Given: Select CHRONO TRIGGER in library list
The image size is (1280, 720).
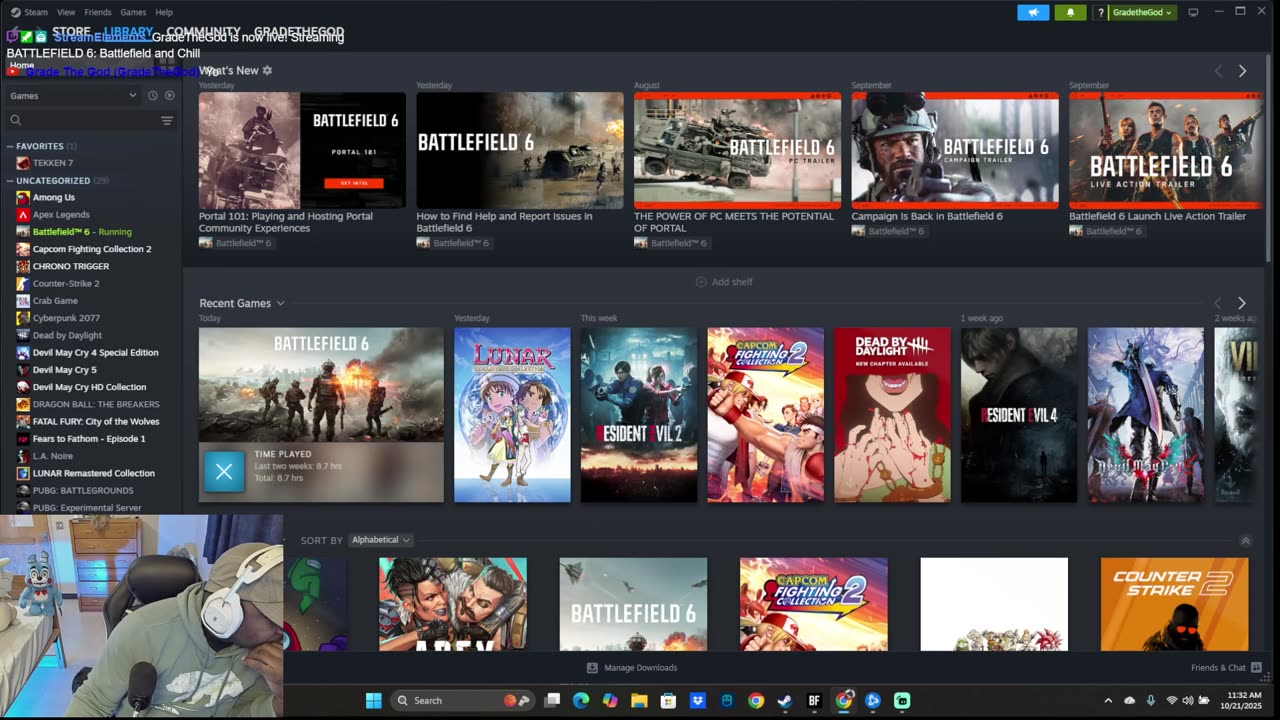Looking at the screenshot, I should (x=71, y=266).
